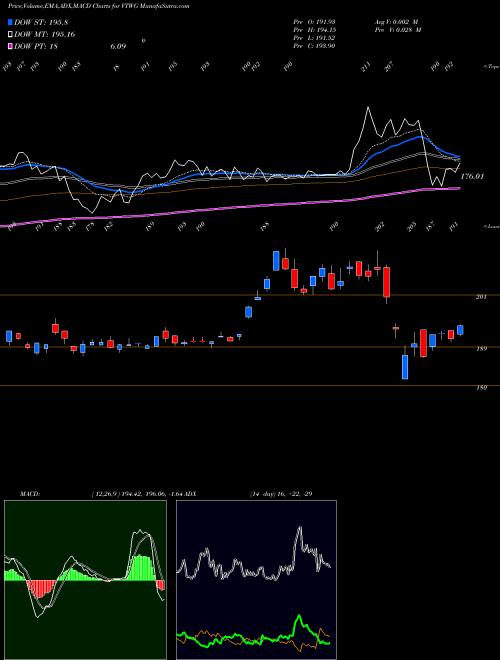500x660 pixels.
Task: Click the long blue candlestick at the lowest price
Action: click(405, 367)
